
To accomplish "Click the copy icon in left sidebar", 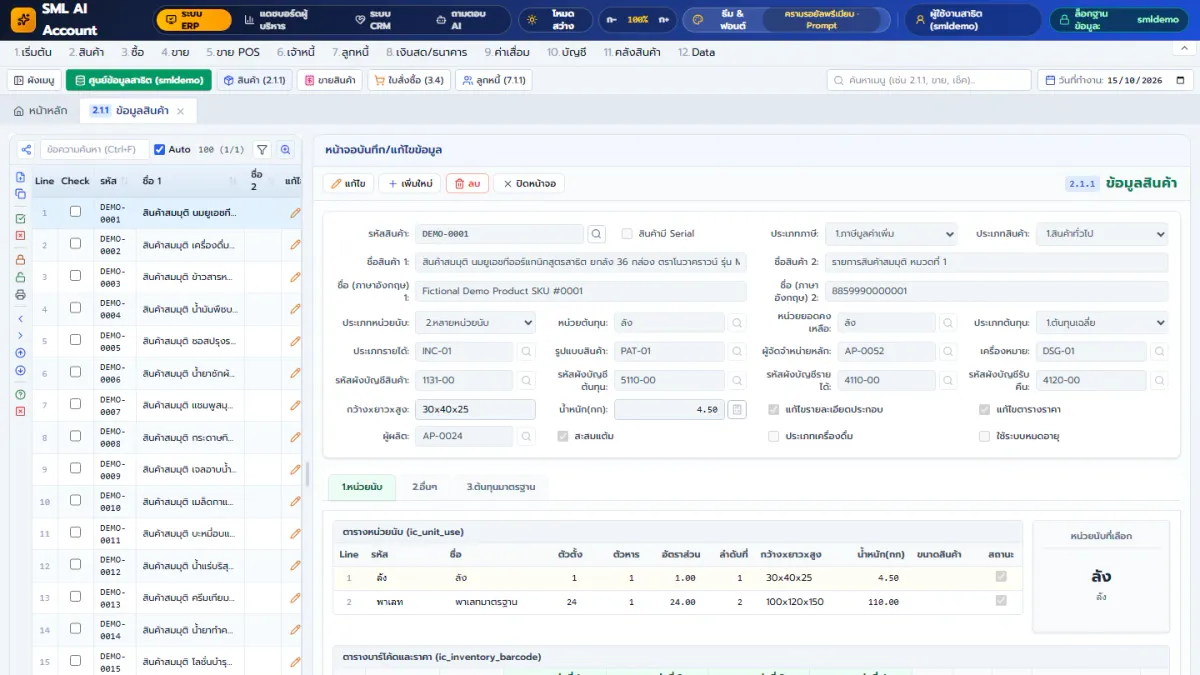I will tap(20, 193).
